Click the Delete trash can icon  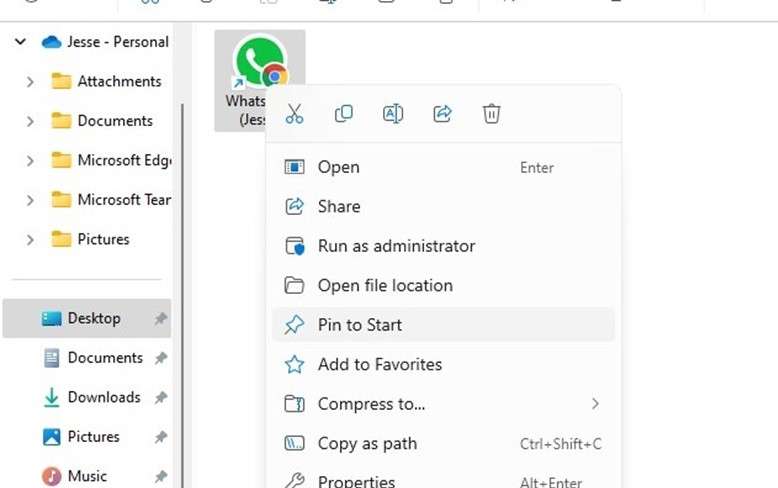click(491, 114)
